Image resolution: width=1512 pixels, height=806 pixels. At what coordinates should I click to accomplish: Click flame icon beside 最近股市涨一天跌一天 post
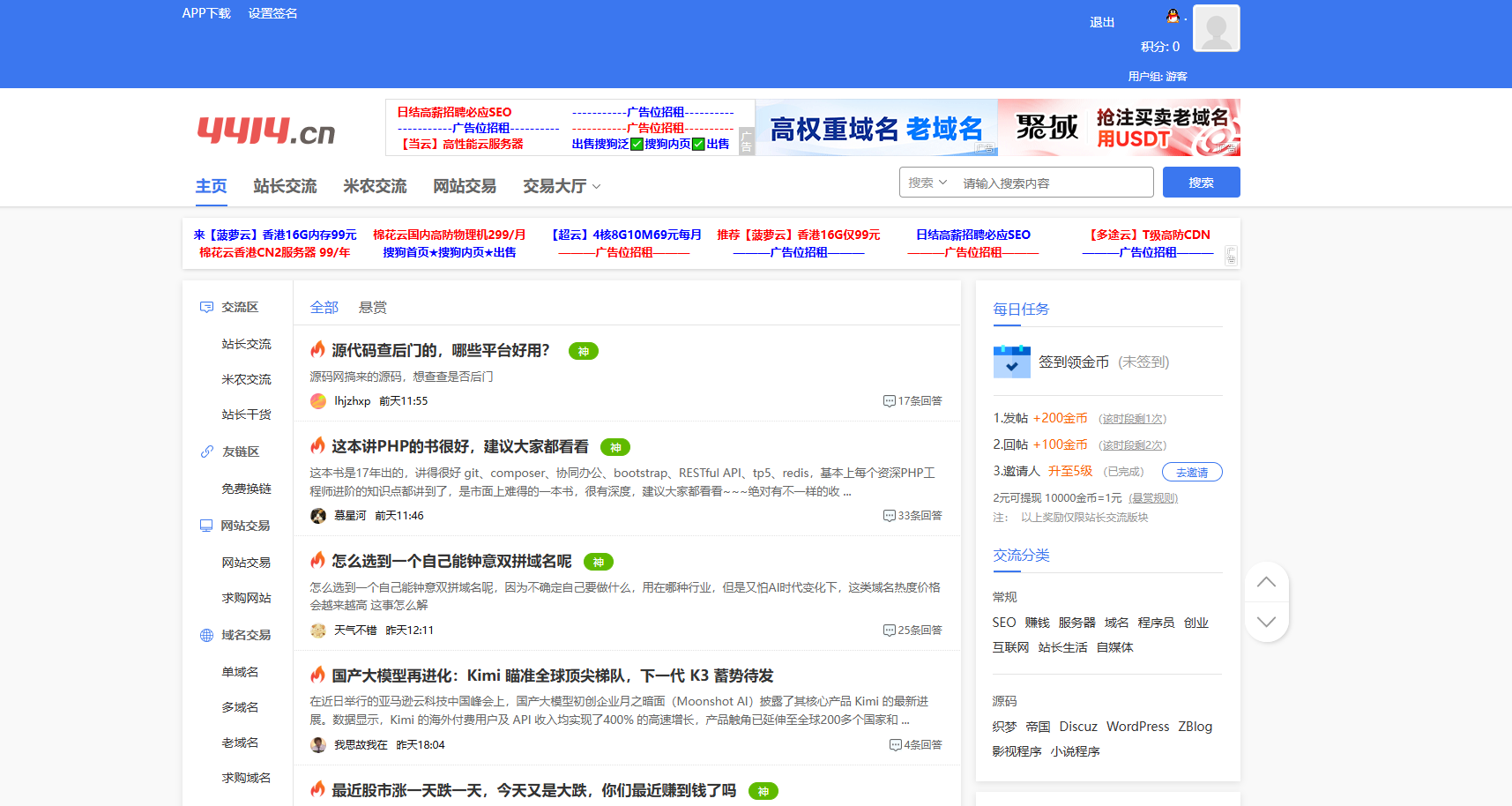tap(318, 790)
